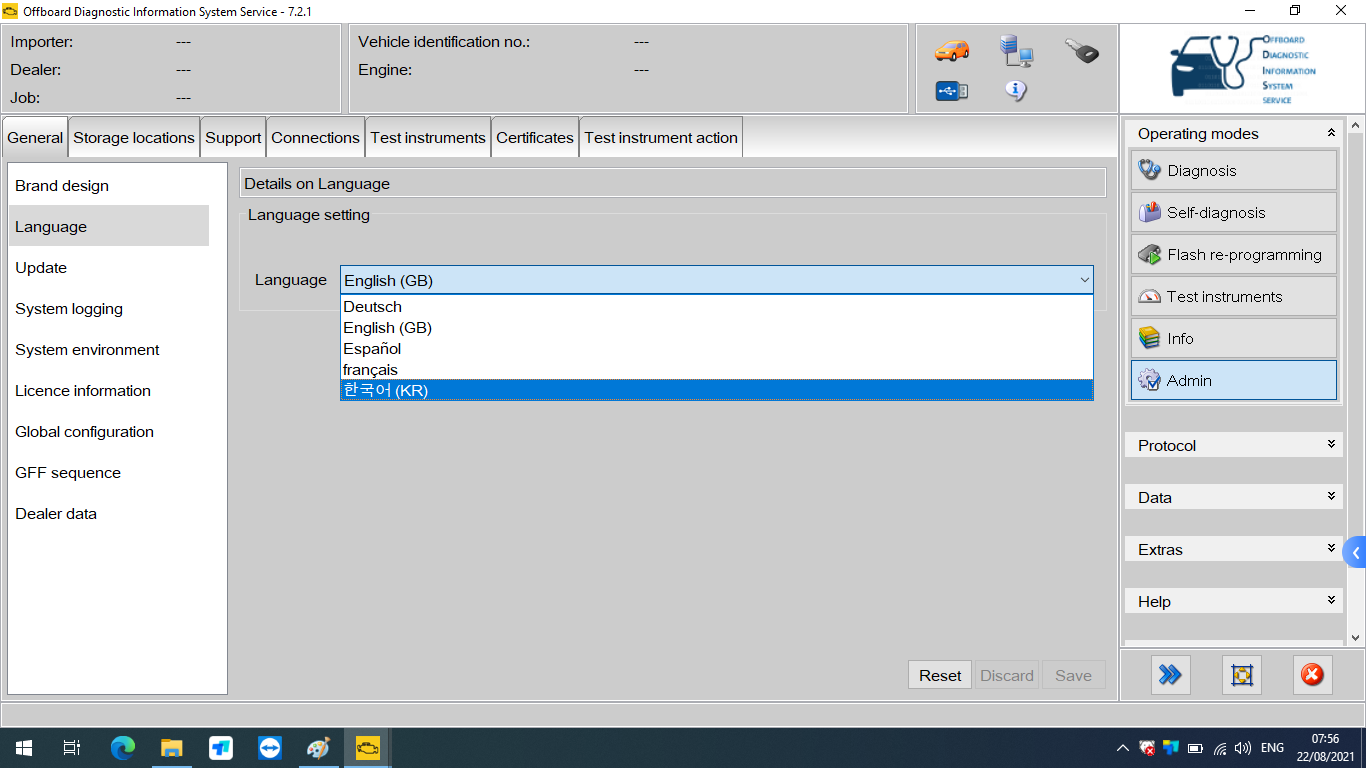Expand the Extras section
The width and height of the screenshot is (1366, 768).
pos(1233,549)
